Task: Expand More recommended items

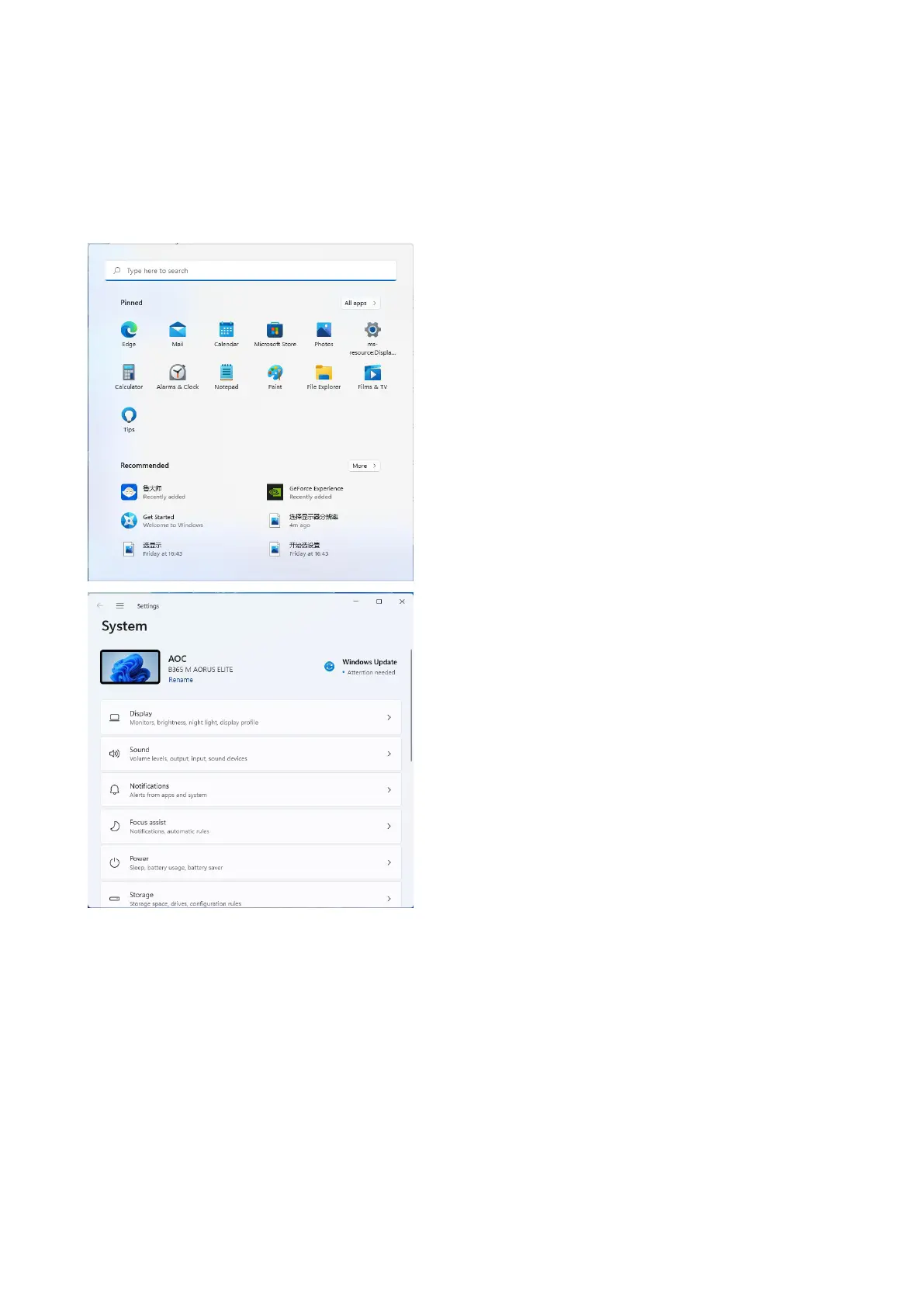Action: pos(363,466)
